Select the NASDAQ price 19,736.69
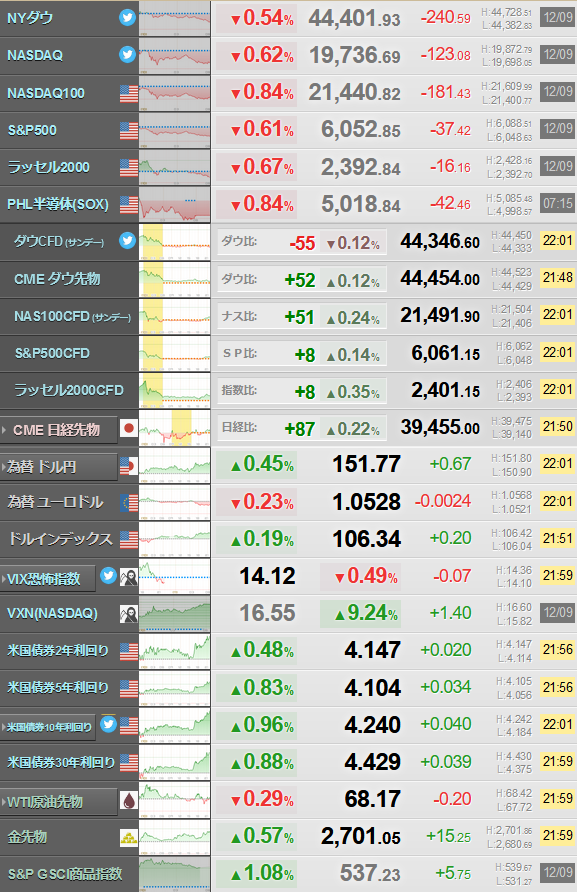 coord(355,56)
